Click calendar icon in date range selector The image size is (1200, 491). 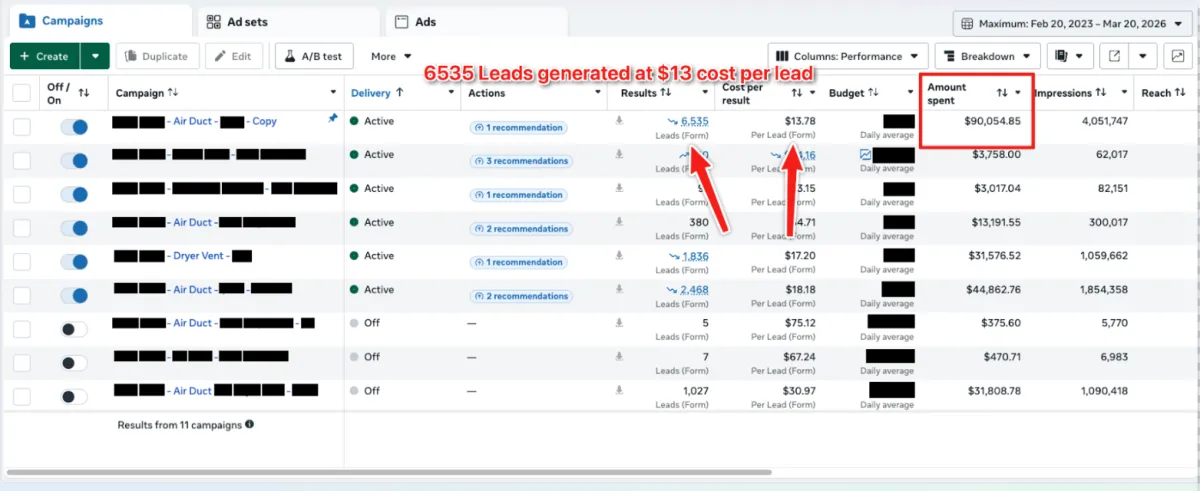(x=967, y=22)
